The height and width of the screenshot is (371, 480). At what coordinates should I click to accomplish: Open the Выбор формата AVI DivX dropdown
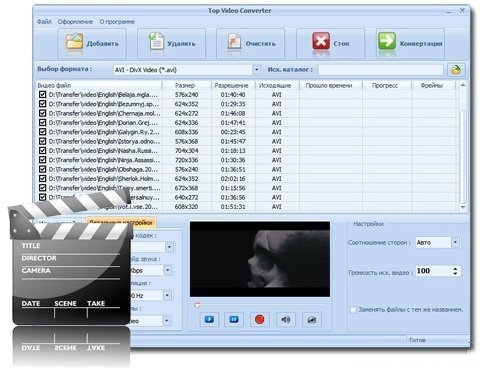click(x=256, y=70)
